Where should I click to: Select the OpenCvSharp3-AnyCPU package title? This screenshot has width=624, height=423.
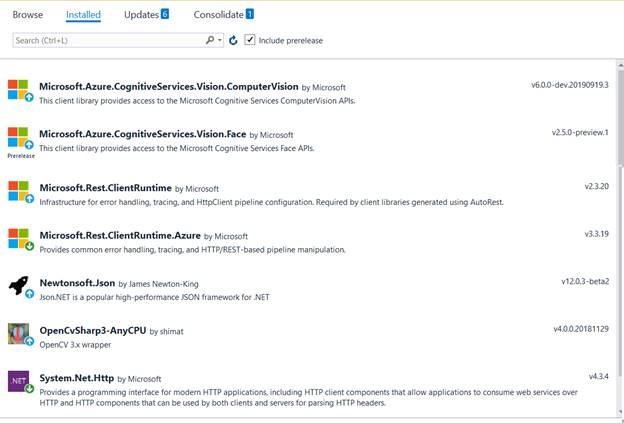pos(92,331)
